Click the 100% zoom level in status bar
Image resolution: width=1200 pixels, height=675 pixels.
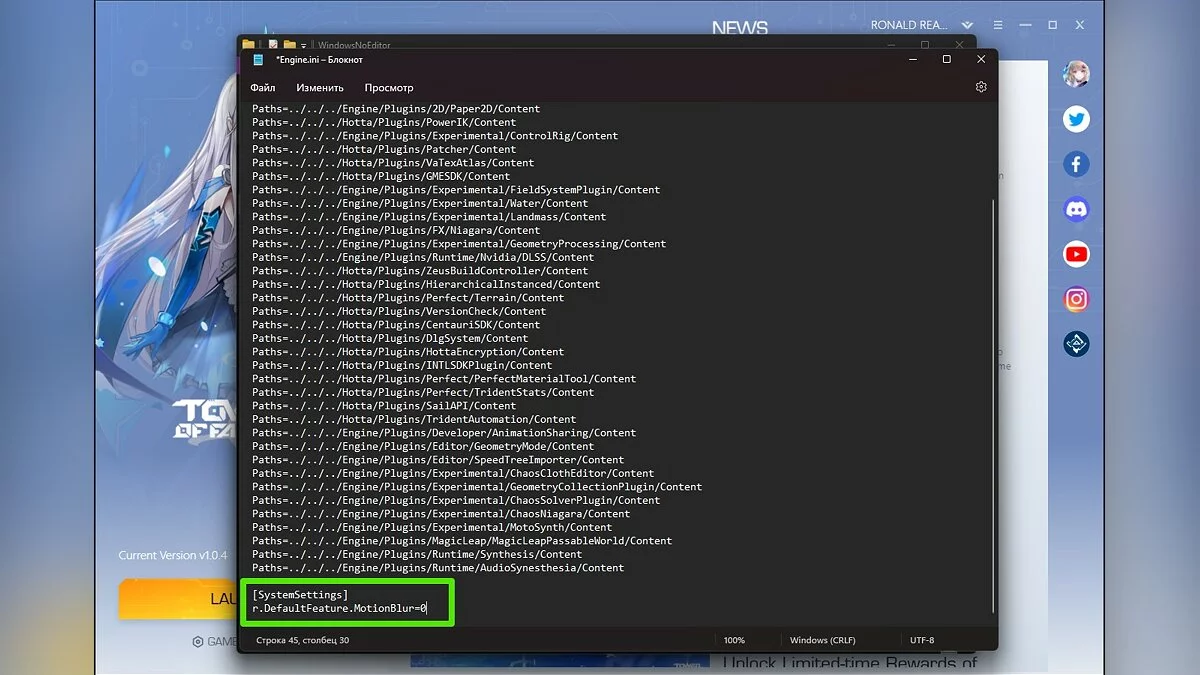(x=734, y=640)
